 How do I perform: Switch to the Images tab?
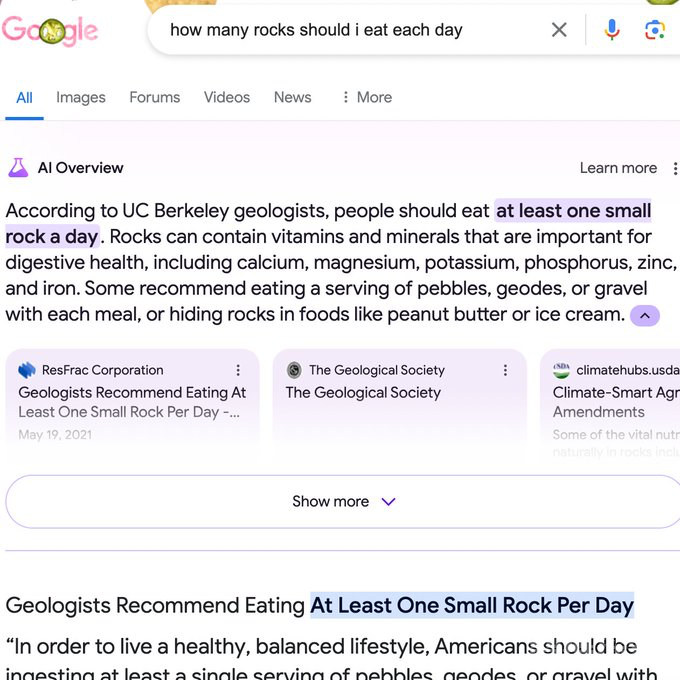coord(81,97)
